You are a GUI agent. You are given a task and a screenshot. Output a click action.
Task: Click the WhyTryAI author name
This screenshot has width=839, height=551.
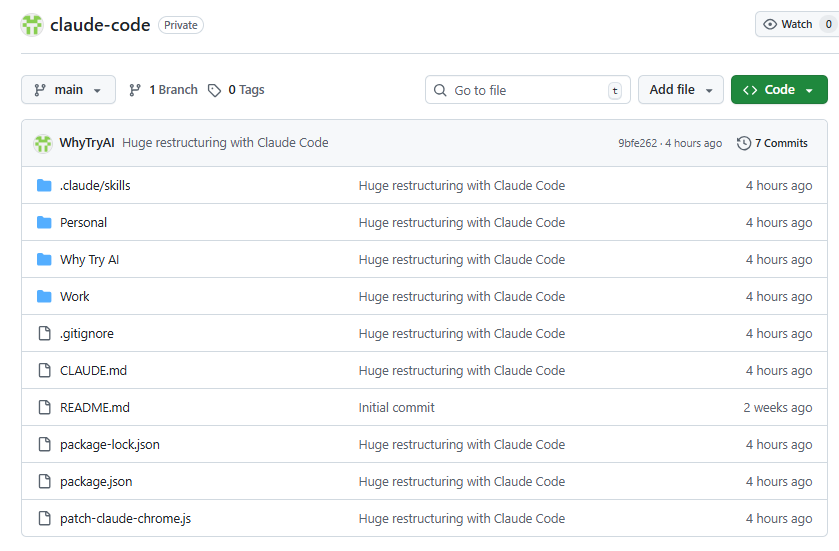[x=87, y=143]
